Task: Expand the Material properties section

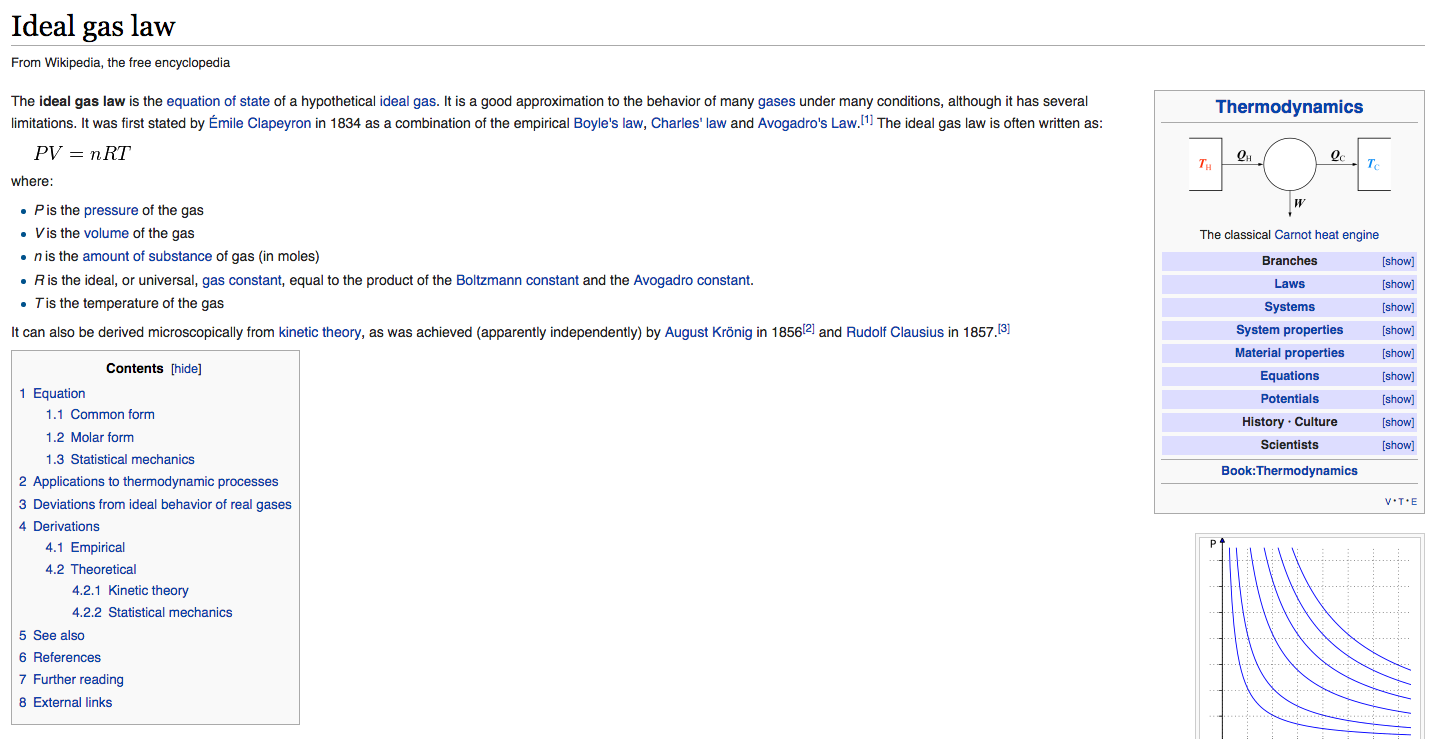Action: point(1397,354)
